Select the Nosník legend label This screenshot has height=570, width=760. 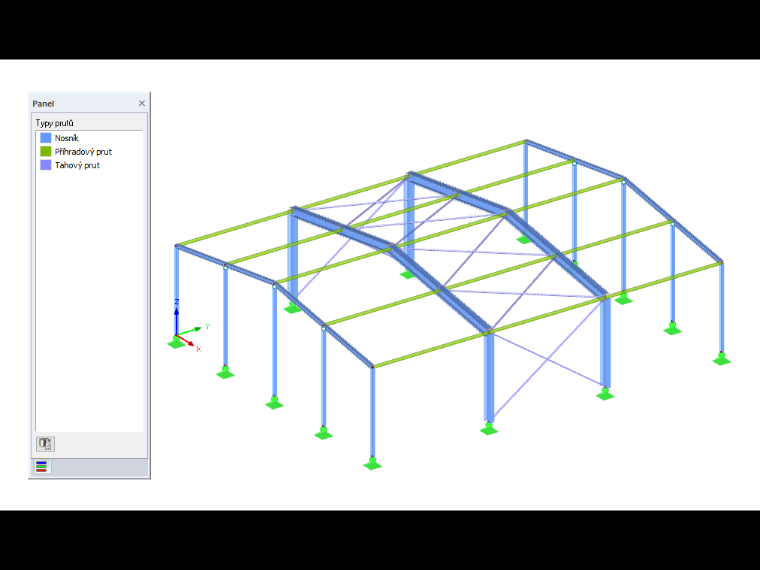66,138
